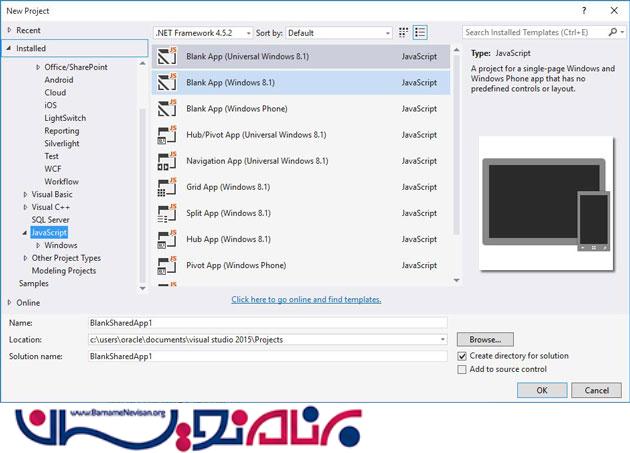The width and height of the screenshot is (630, 453).
Task: Switch templates to small icons view
Action: [403, 33]
